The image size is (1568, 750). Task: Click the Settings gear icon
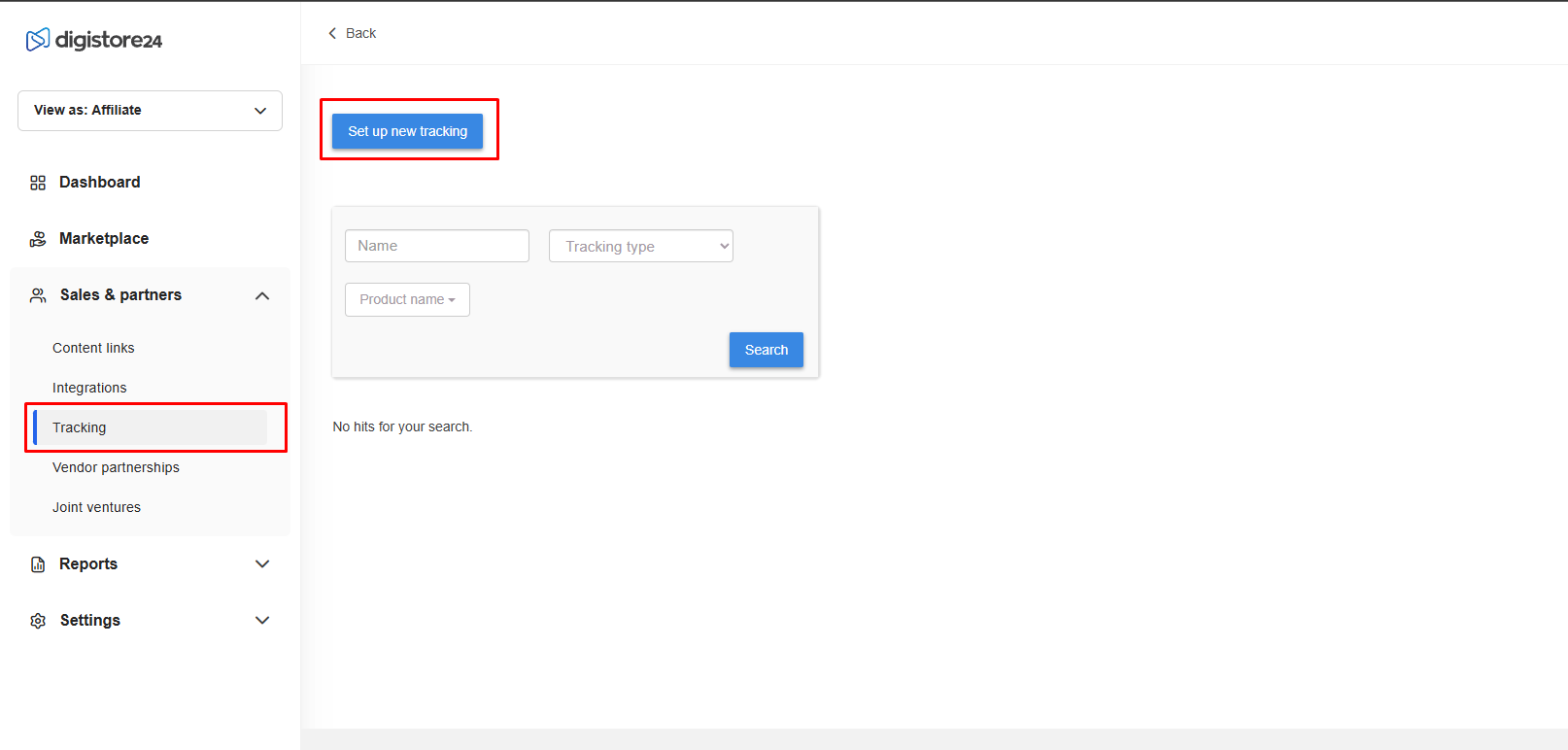coord(38,621)
